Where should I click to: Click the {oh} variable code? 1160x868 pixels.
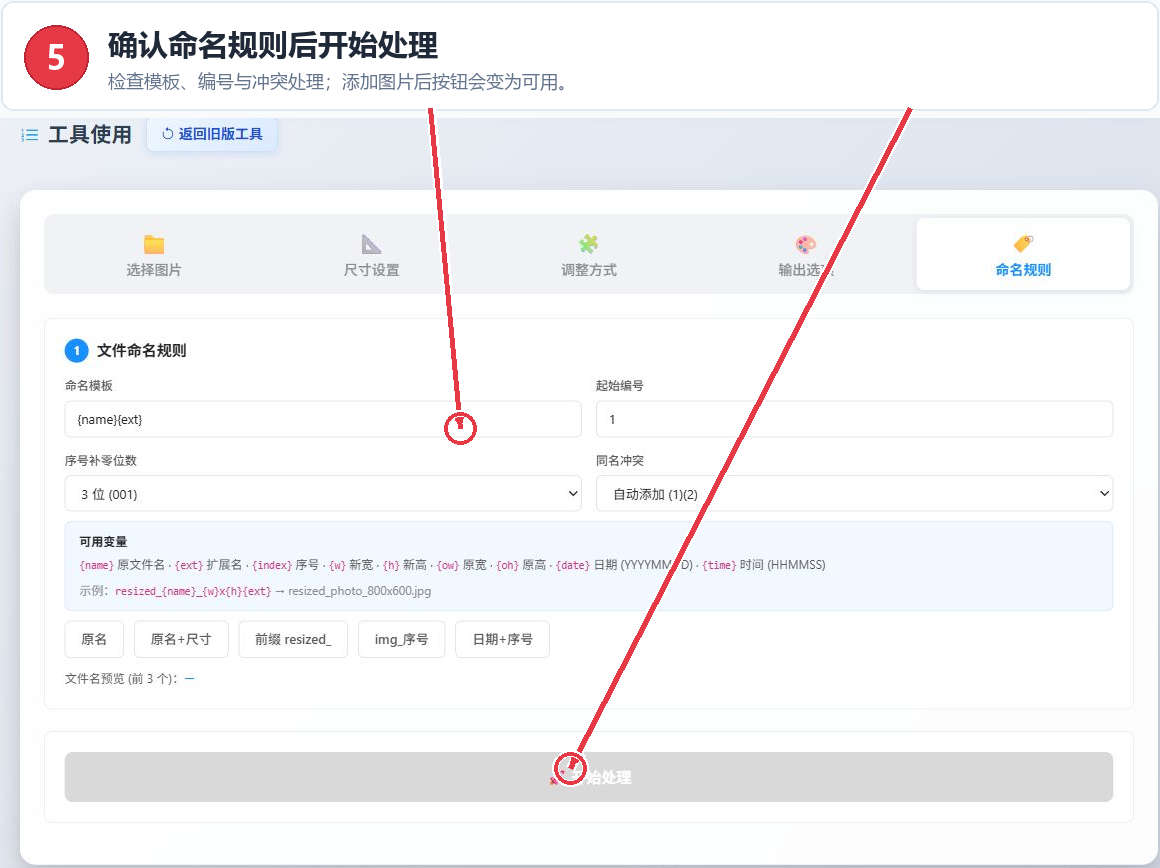[507, 565]
